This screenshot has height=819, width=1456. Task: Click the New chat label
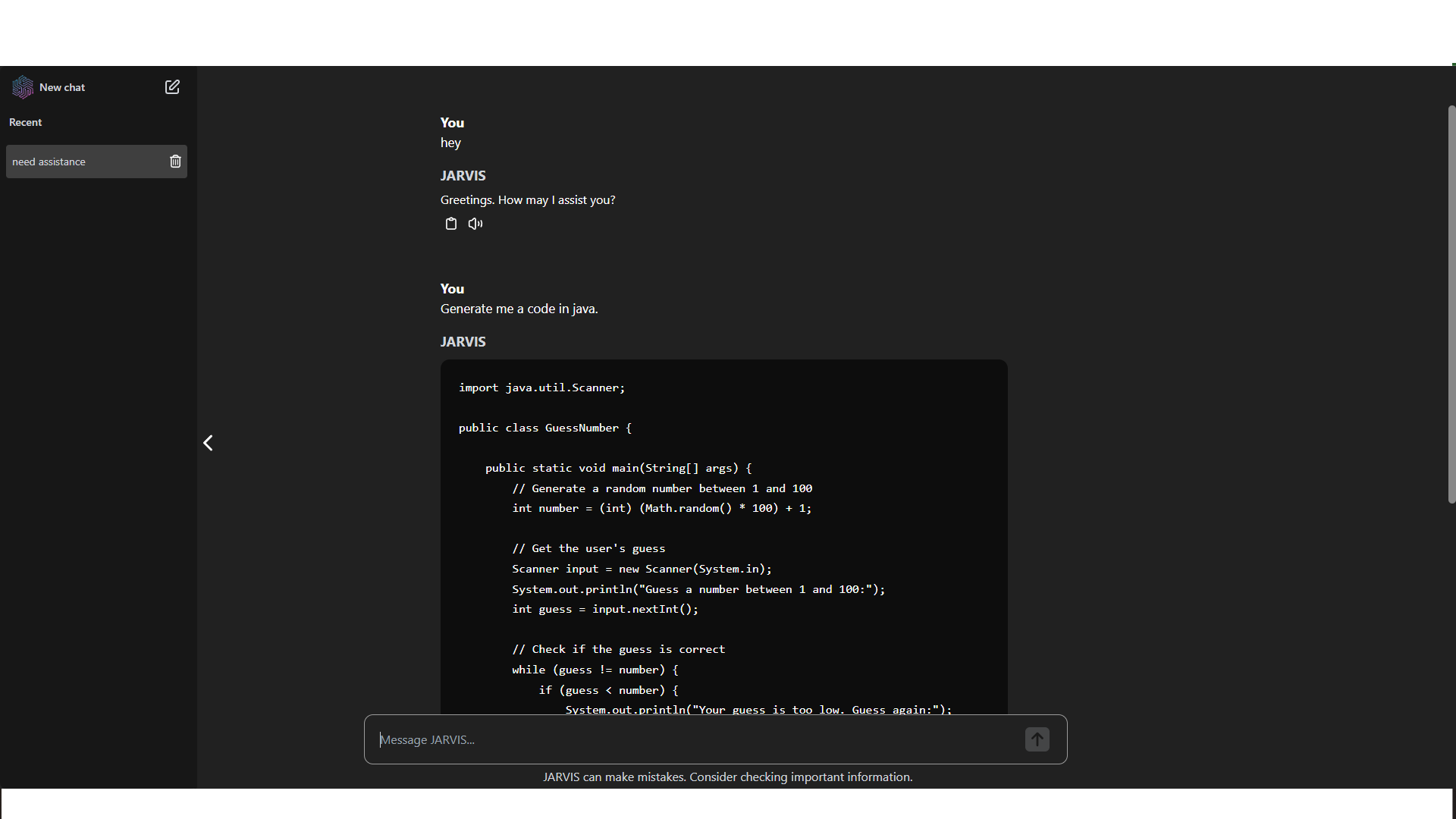[61, 86]
